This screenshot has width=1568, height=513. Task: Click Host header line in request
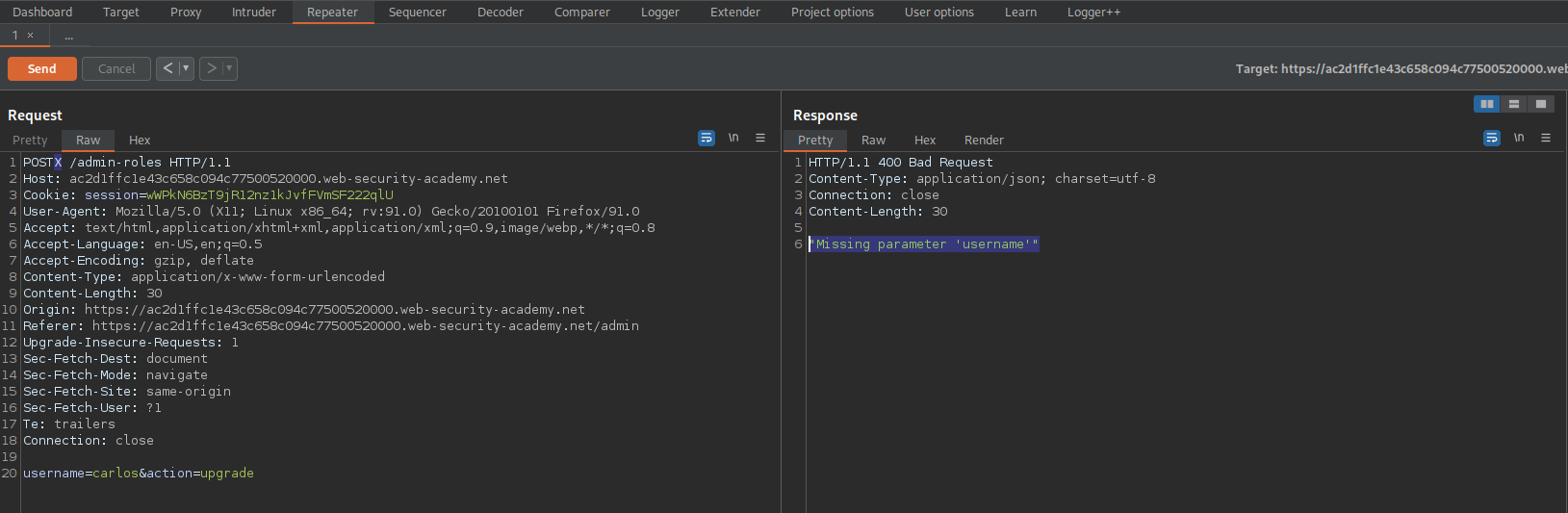click(x=266, y=179)
